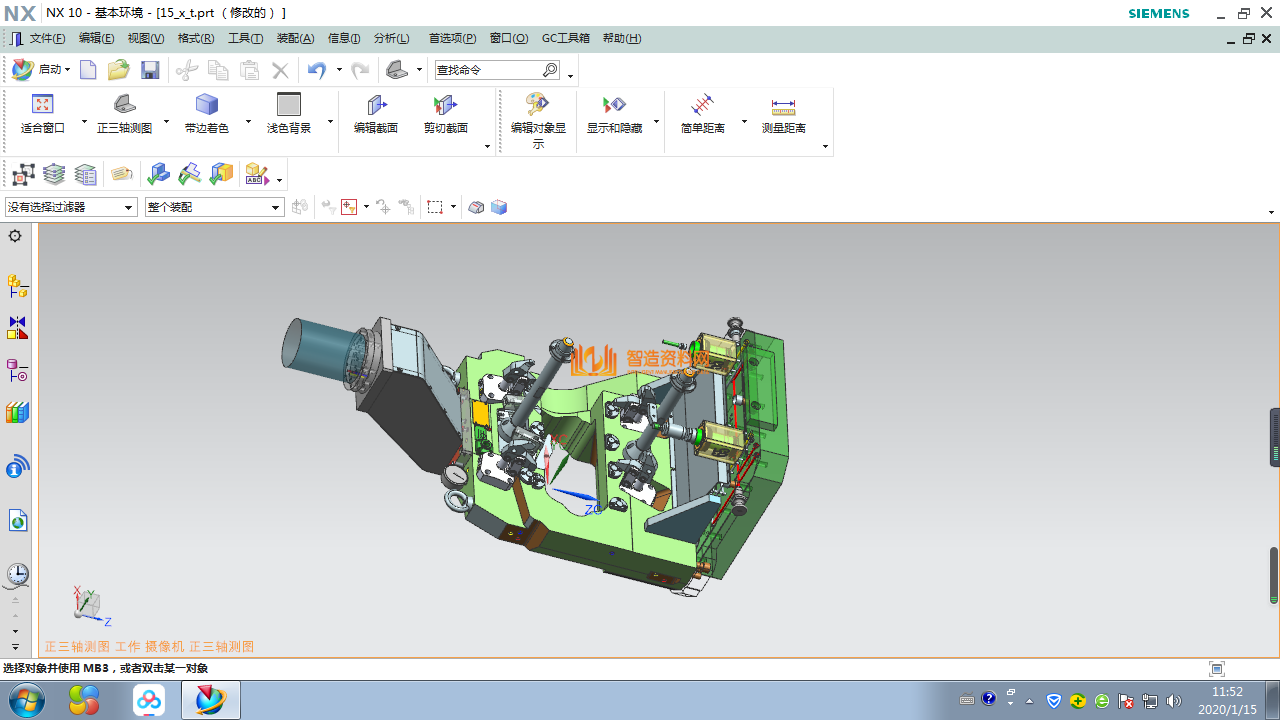Viewport: 1280px width, 720px height.
Task: Open the Assembly Navigator in sidebar
Action: pyautogui.click(x=17, y=287)
